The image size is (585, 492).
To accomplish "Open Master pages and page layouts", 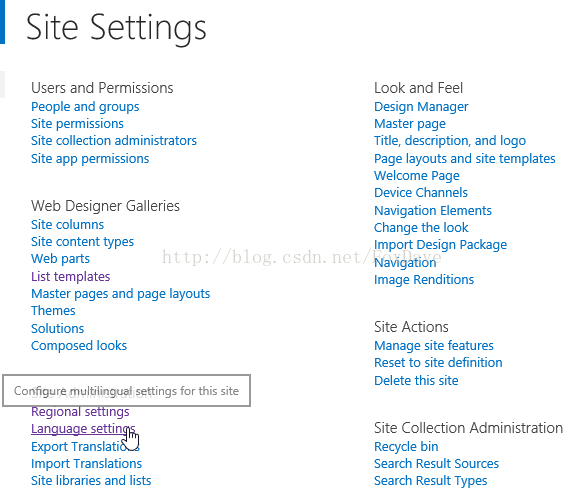I will [121, 294].
